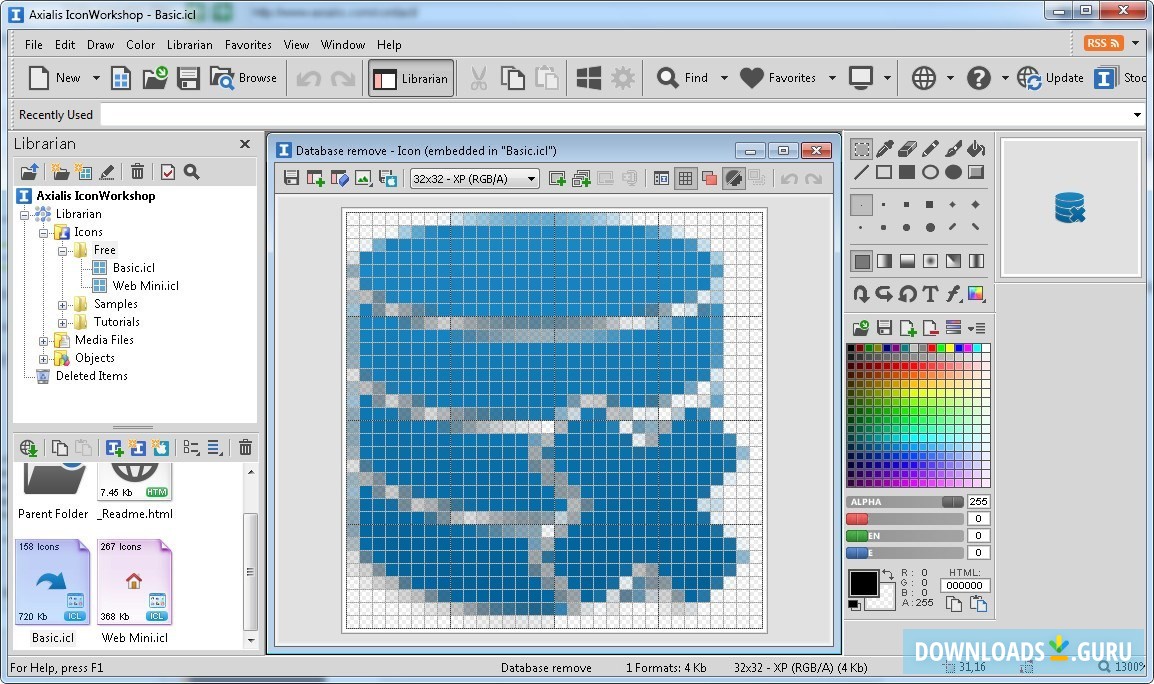Open the 32x32 - XP image format dropdown
The height and width of the screenshot is (684, 1154).
(475, 178)
